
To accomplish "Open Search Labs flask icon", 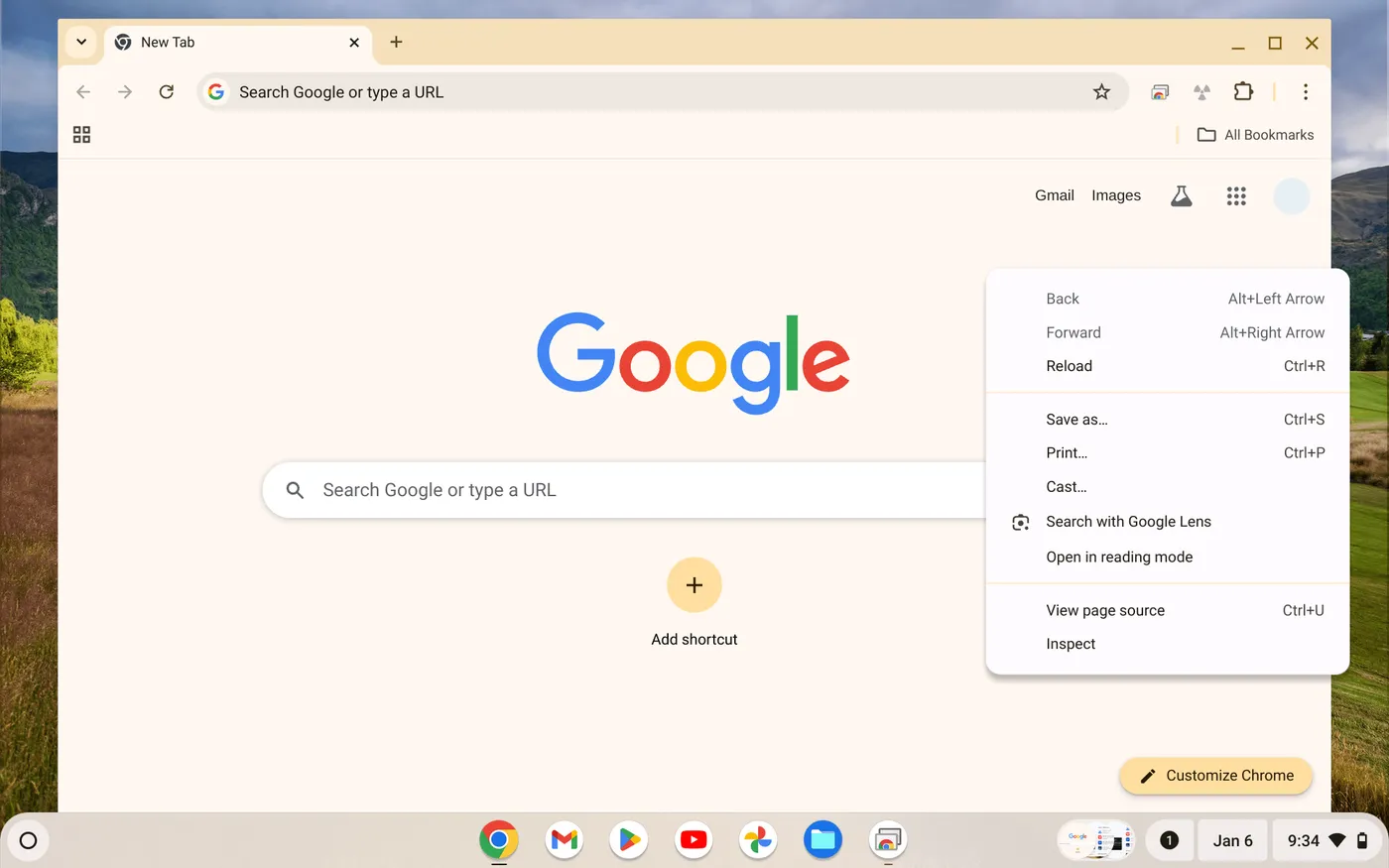I will (1181, 196).
